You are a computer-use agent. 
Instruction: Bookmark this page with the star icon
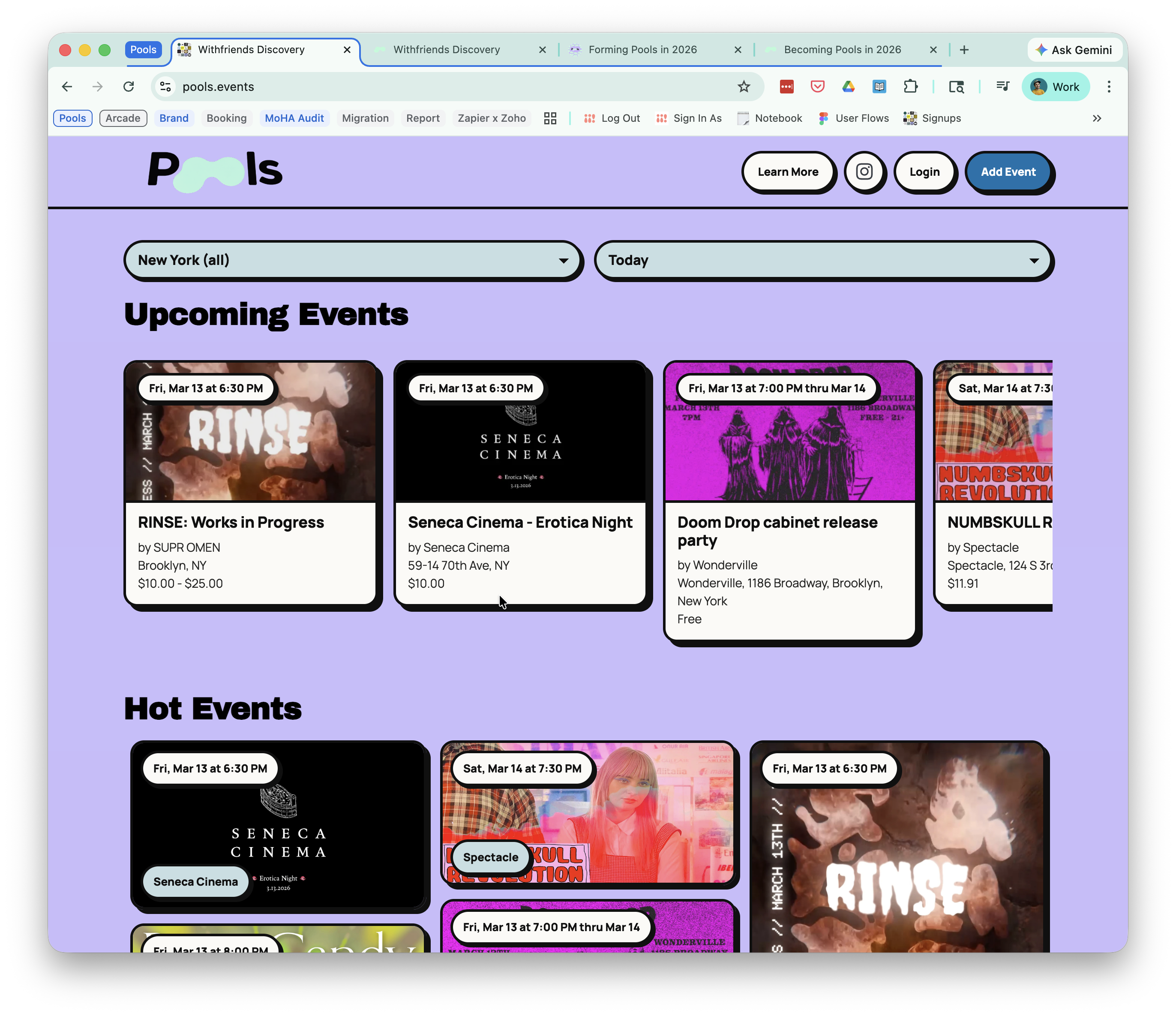tap(744, 86)
